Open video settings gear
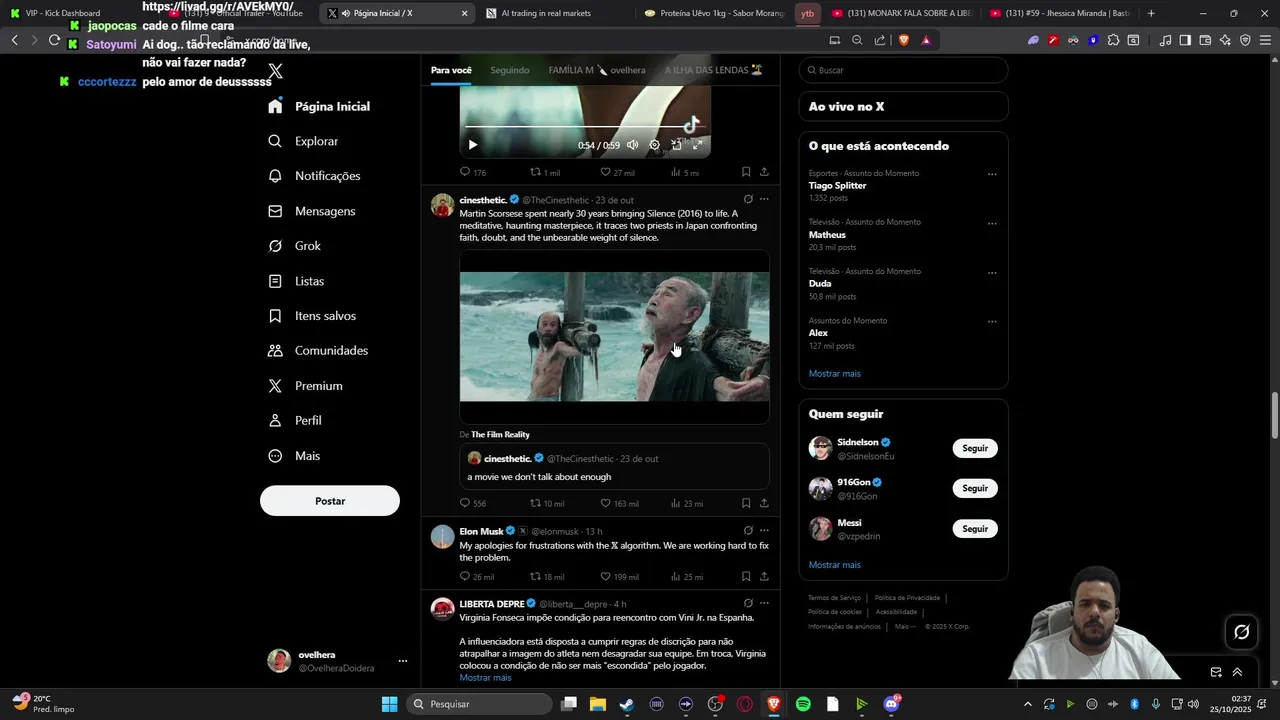 coord(655,145)
